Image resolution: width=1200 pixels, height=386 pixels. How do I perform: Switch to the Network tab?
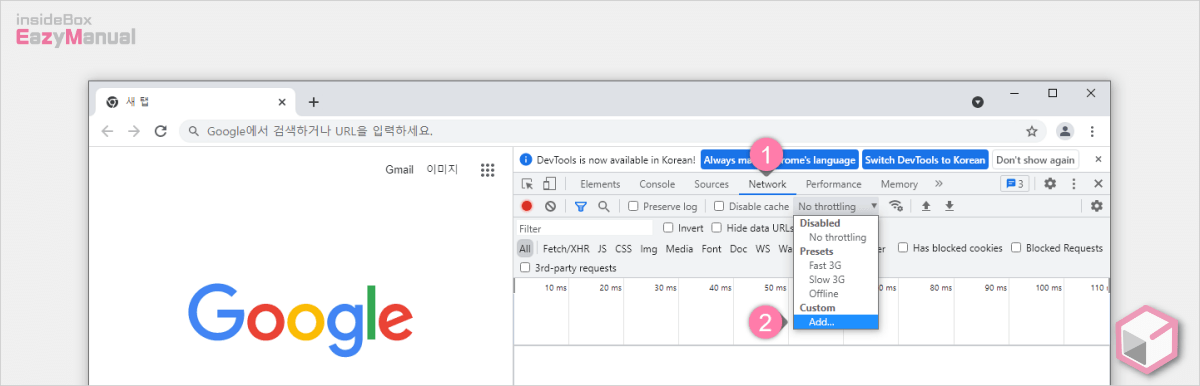767,184
